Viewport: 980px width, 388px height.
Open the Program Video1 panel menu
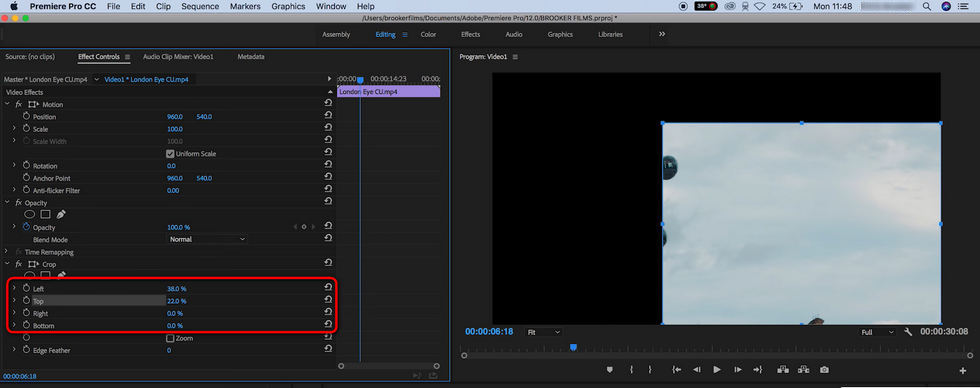click(x=516, y=57)
